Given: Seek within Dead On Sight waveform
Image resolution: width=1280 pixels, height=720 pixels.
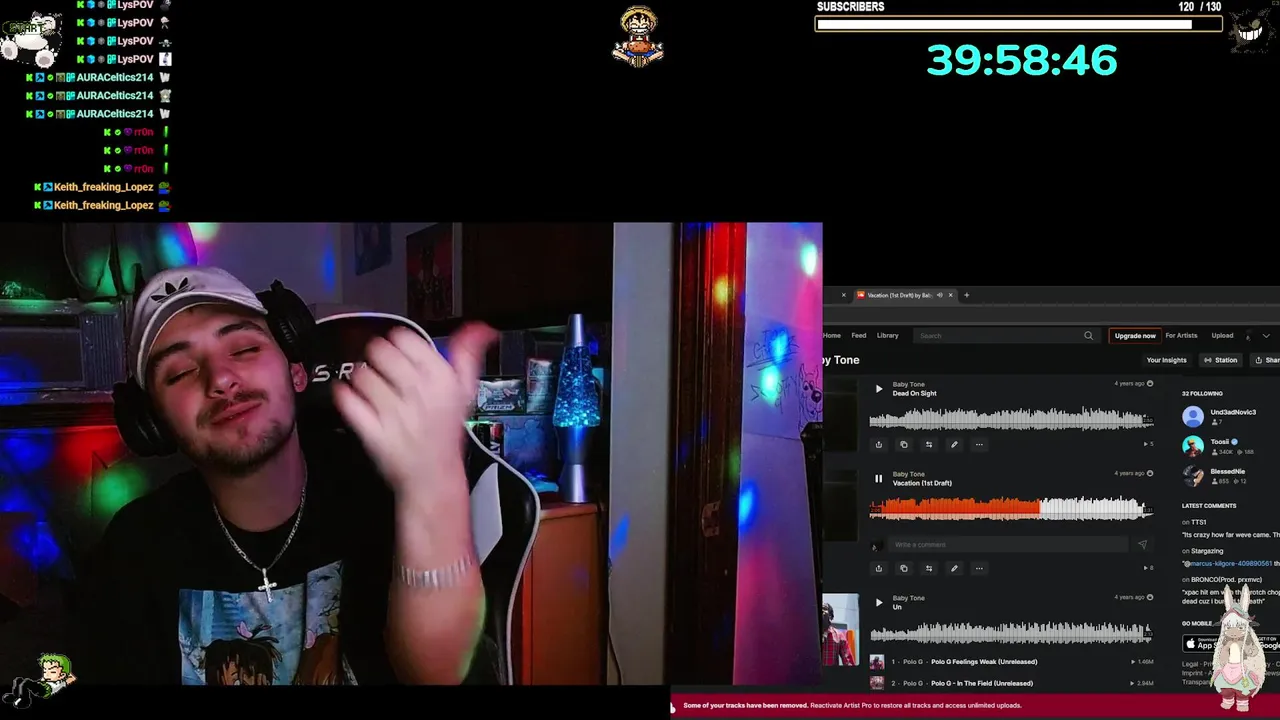Looking at the screenshot, I should [x=1010, y=420].
